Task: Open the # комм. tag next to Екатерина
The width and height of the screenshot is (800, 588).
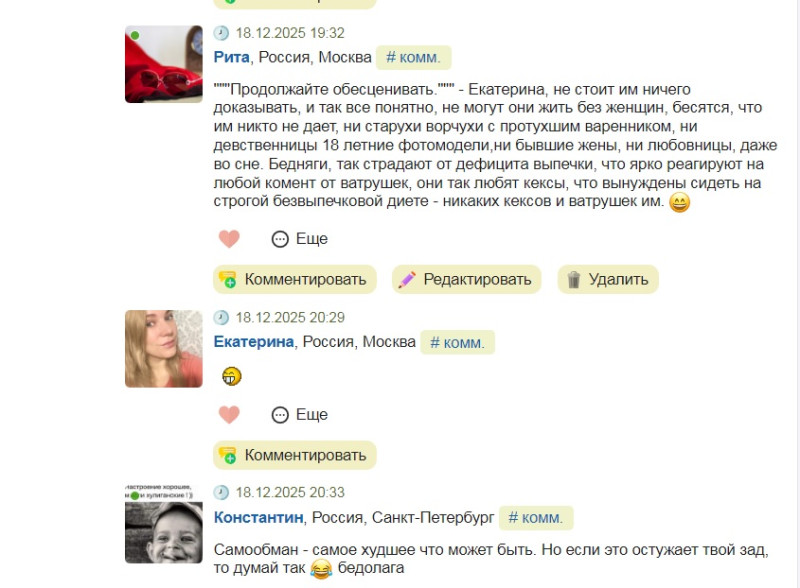Action: point(457,342)
